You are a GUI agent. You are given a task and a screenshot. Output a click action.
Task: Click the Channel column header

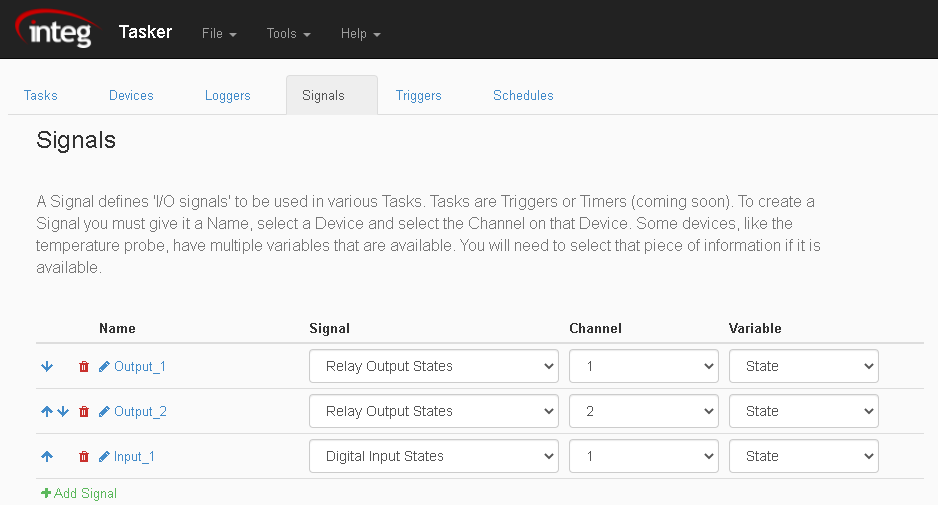tap(595, 328)
